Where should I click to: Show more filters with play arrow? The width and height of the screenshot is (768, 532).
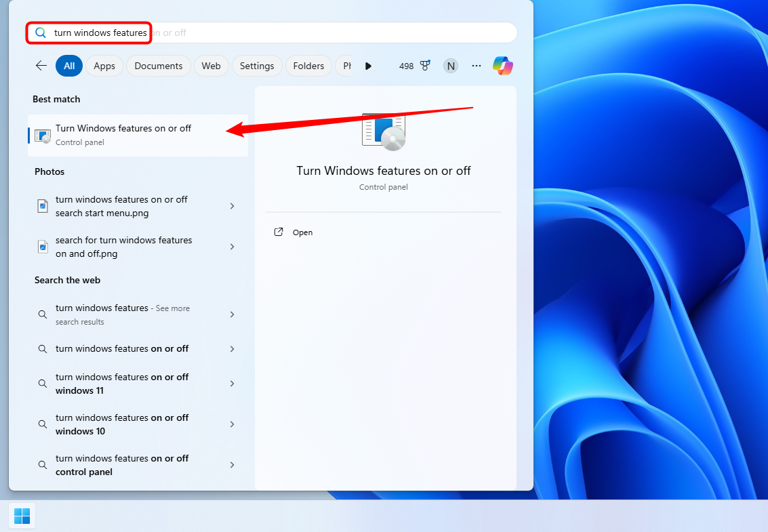point(368,66)
